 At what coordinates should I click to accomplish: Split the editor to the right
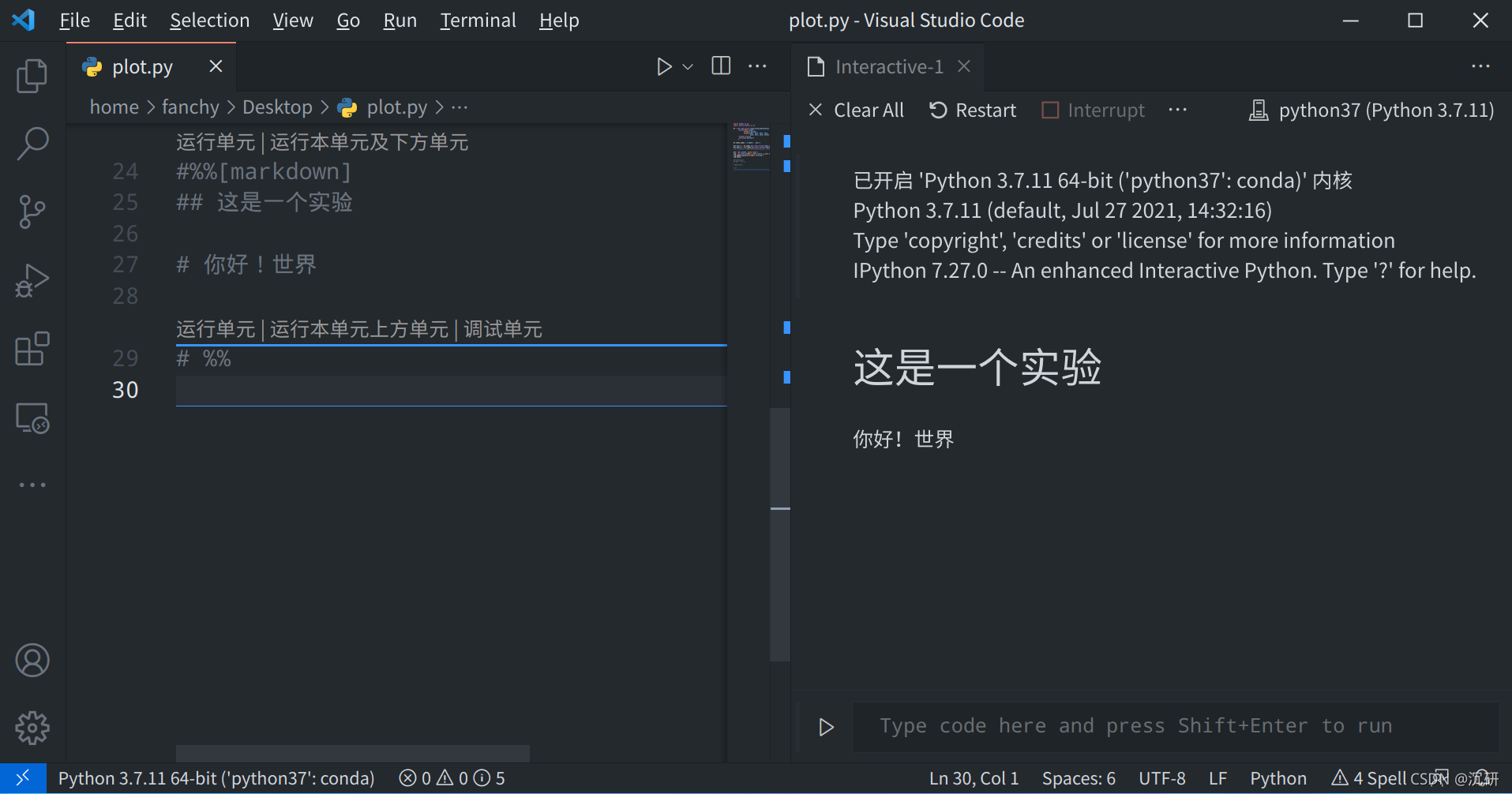pyautogui.click(x=719, y=66)
